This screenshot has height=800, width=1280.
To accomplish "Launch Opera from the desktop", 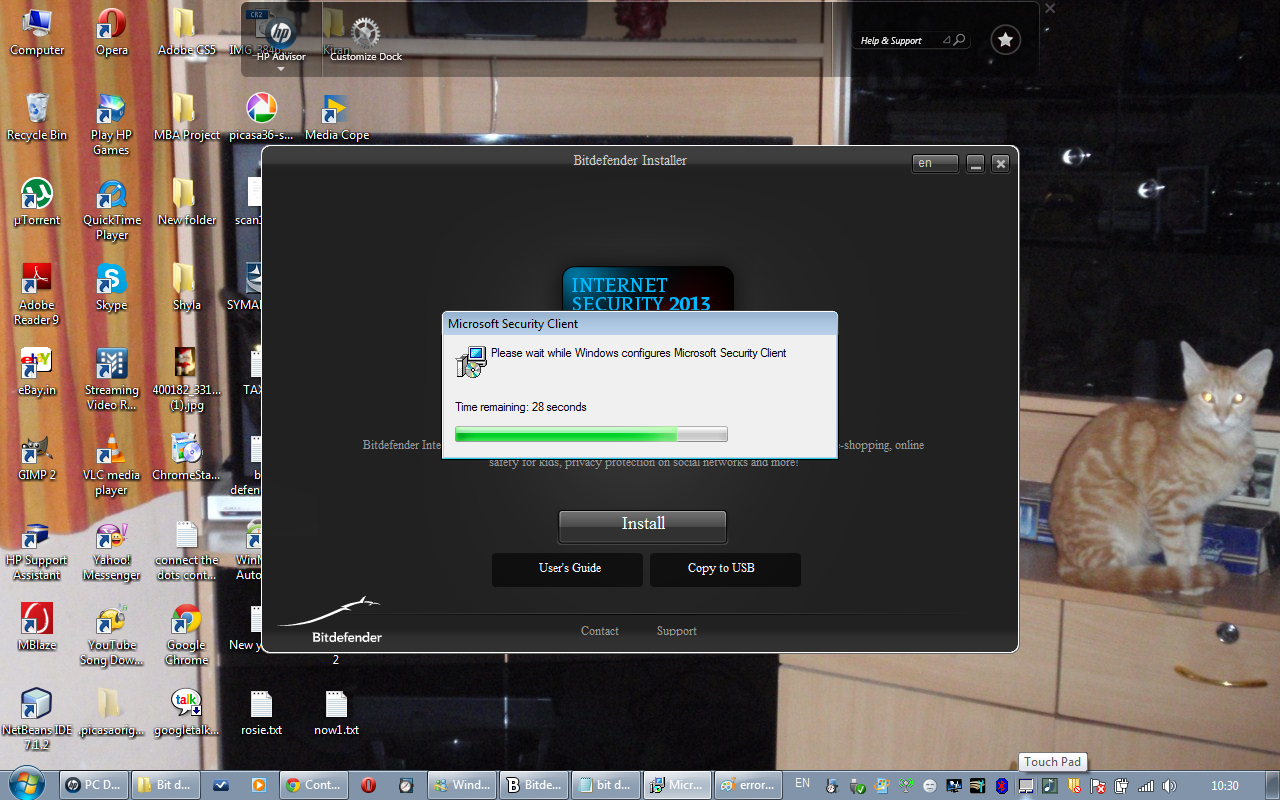I will (x=112, y=33).
